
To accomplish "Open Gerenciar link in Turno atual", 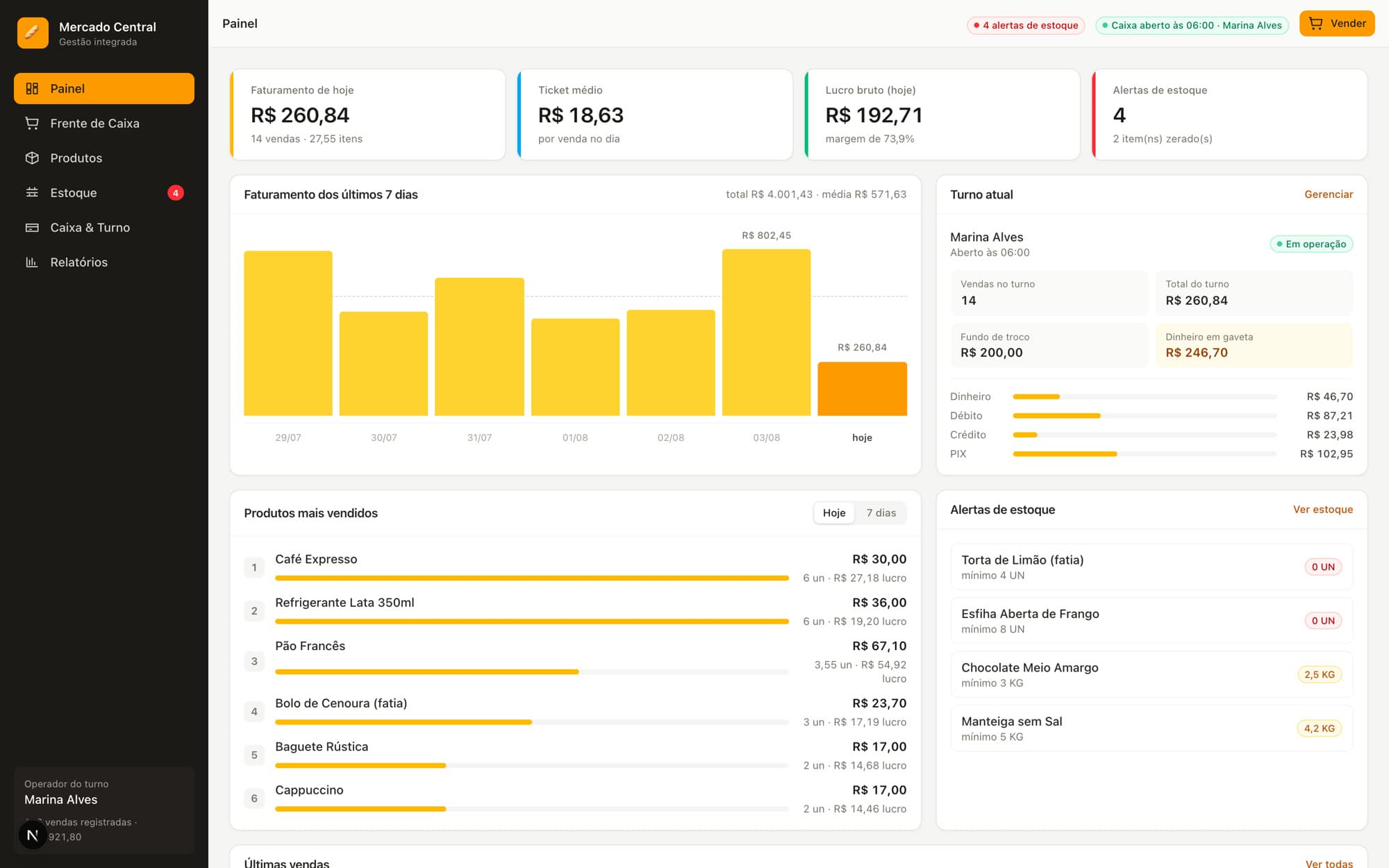I will tap(1329, 194).
